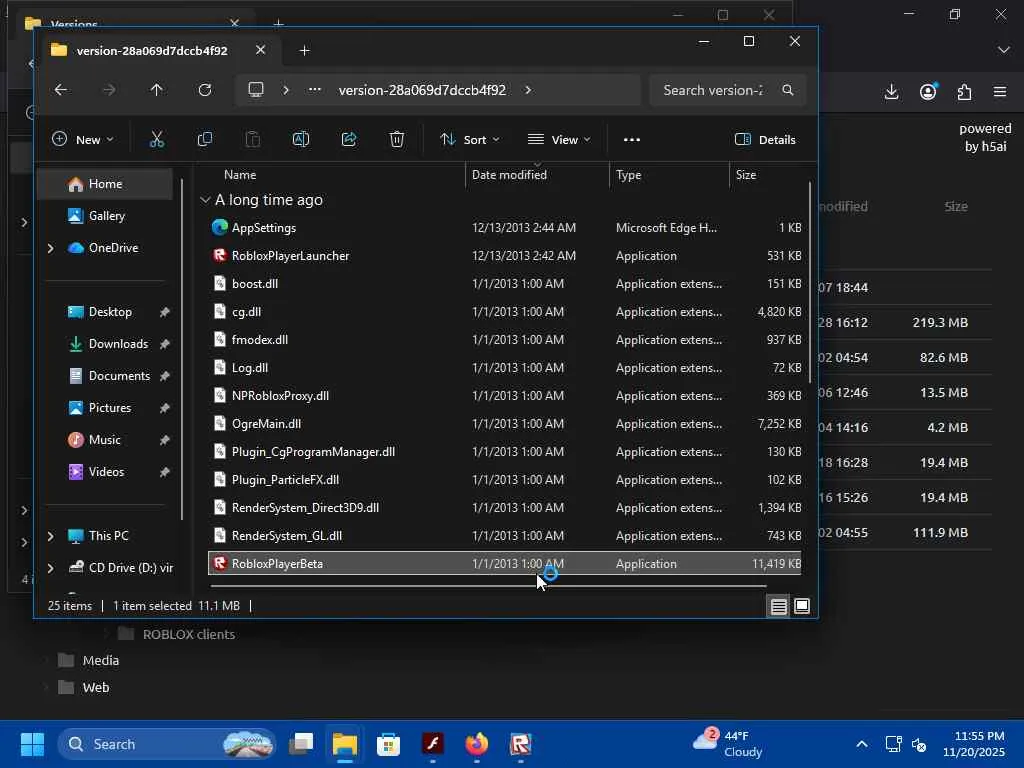The height and width of the screenshot is (768, 1024).
Task: Open the See more three-dots menu
Action: pyautogui.click(x=632, y=139)
